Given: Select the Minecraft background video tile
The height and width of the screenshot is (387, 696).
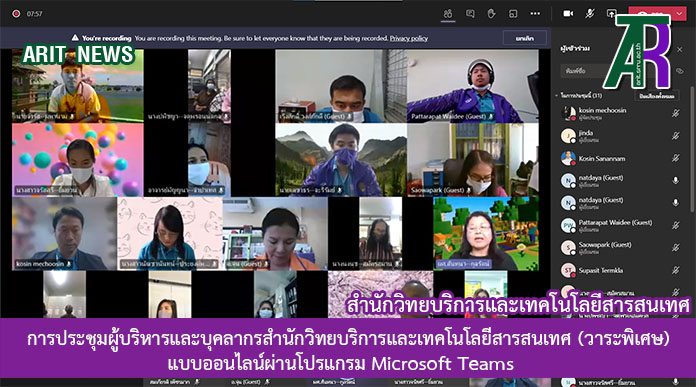Looking at the screenshot, I should click(x=486, y=234).
